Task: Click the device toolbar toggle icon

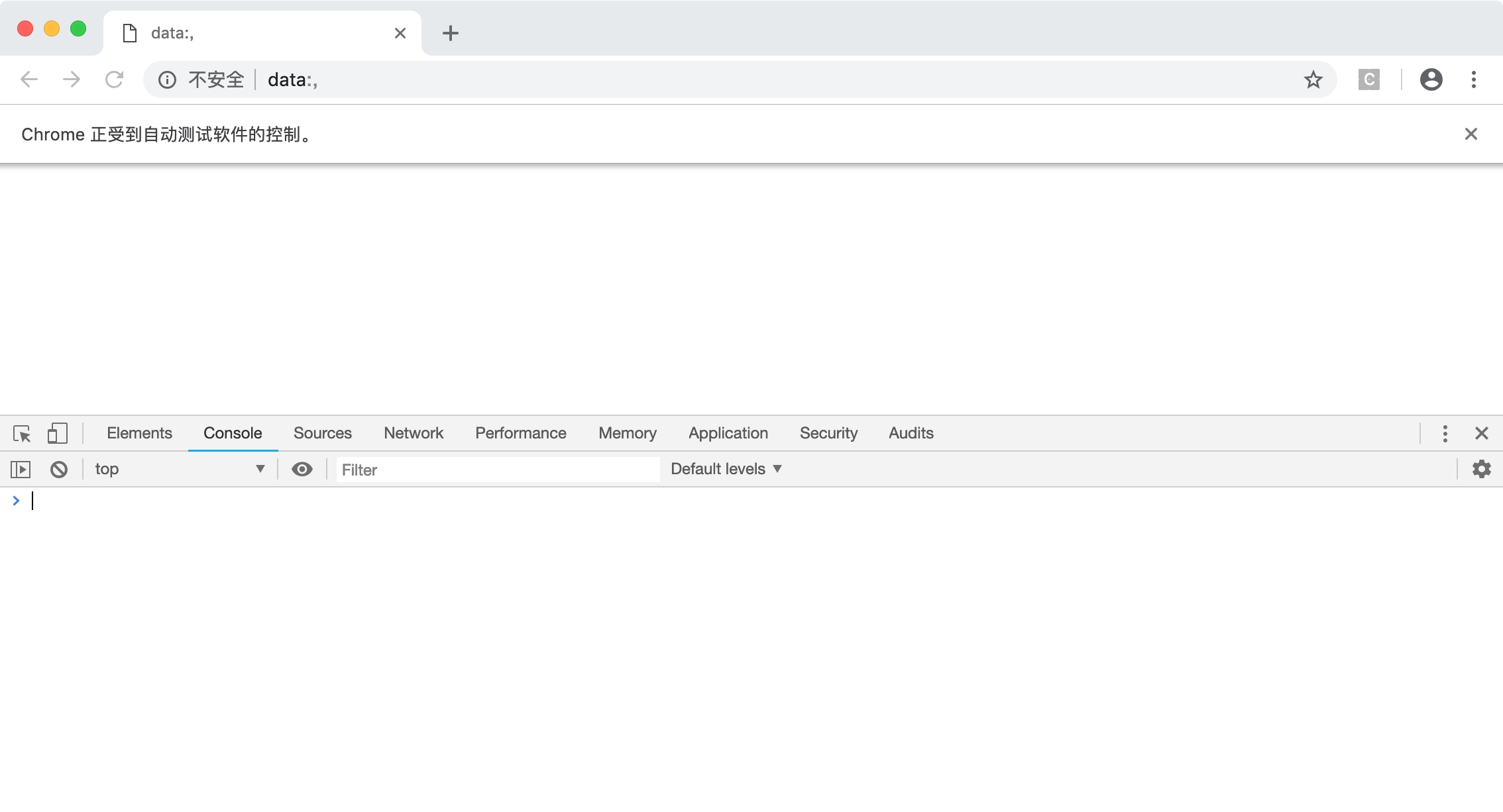Action: [x=57, y=433]
